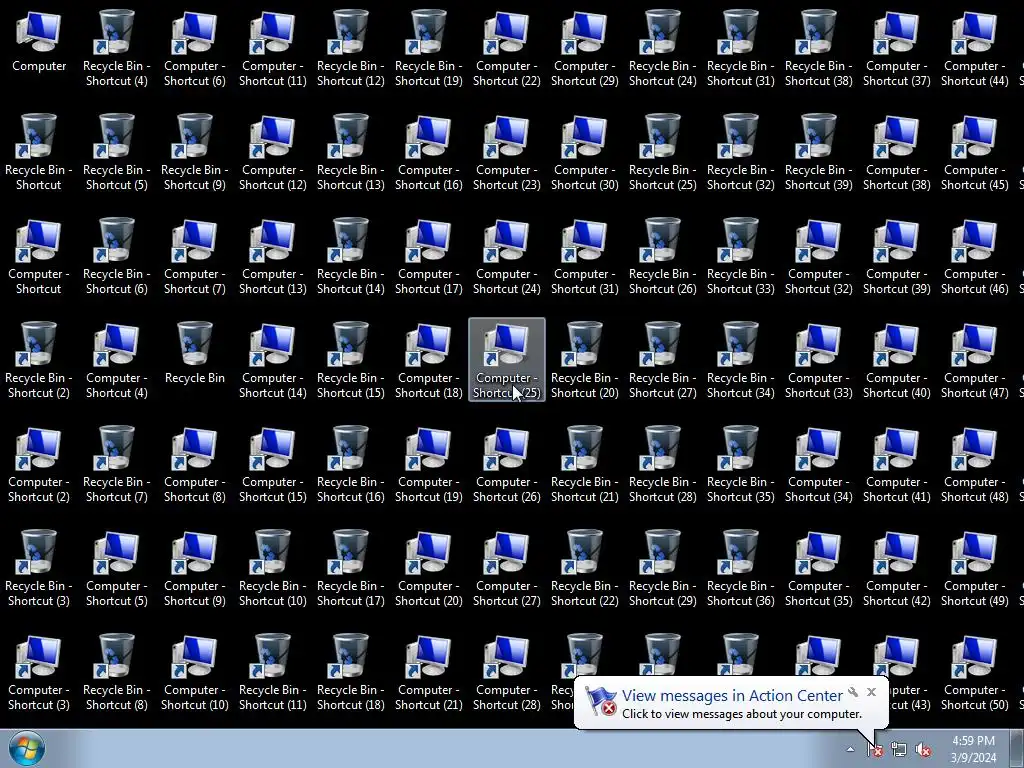Click Recycle Bin - Shortcut (32) icon
This screenshot has height=768, width=1024.
[x=741, y=152]
